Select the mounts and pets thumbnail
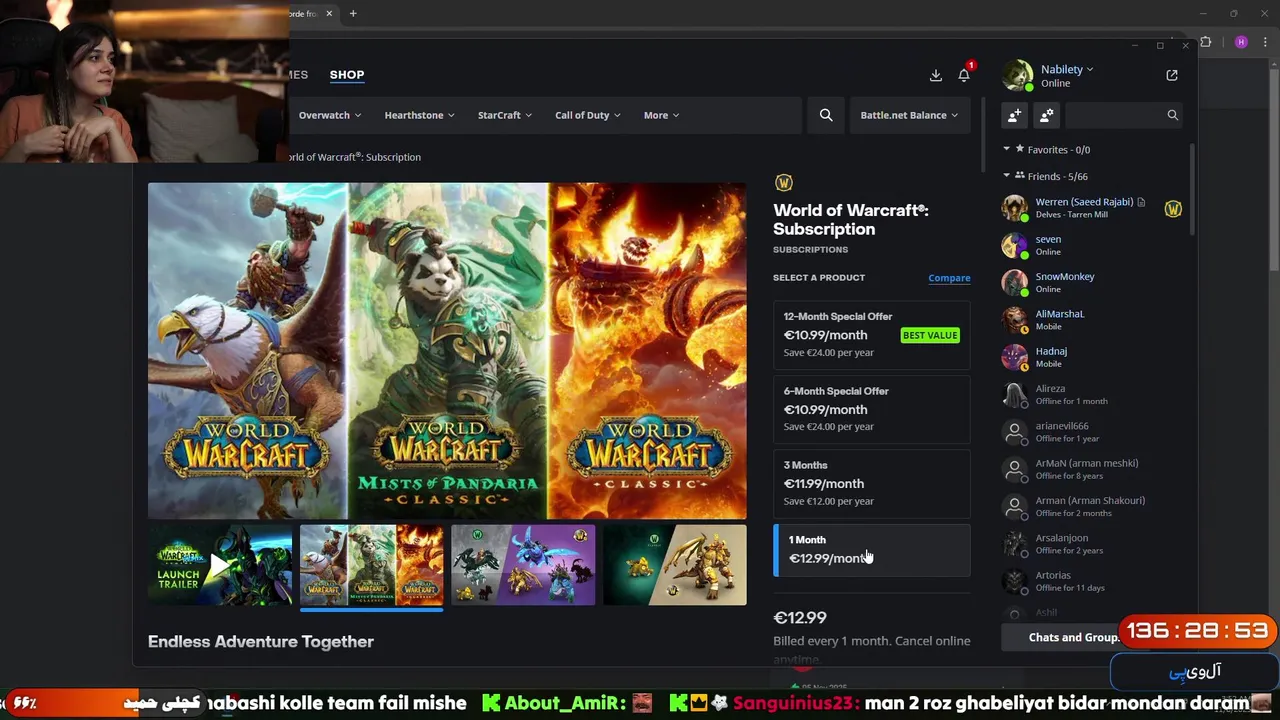Screen dimensions: 1280x720 click(x=523, y=565)
